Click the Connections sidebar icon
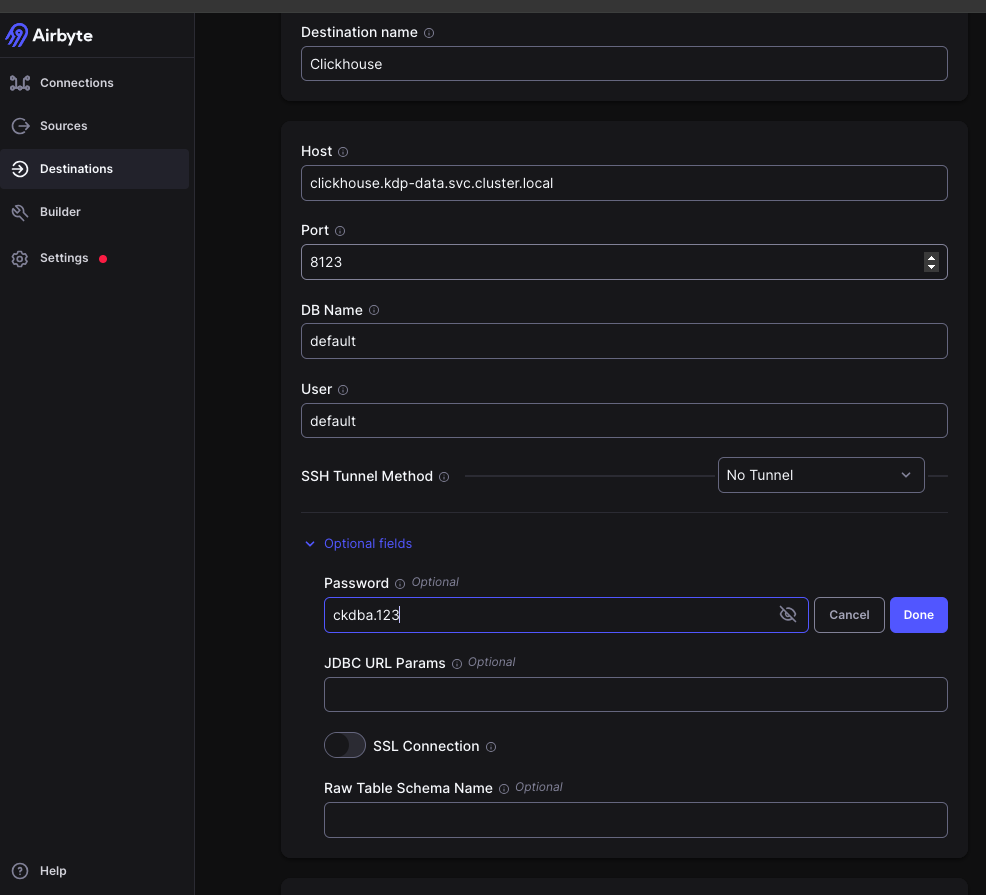The width and height of the screenshot is (986, 895). click(x=20, y=83)
